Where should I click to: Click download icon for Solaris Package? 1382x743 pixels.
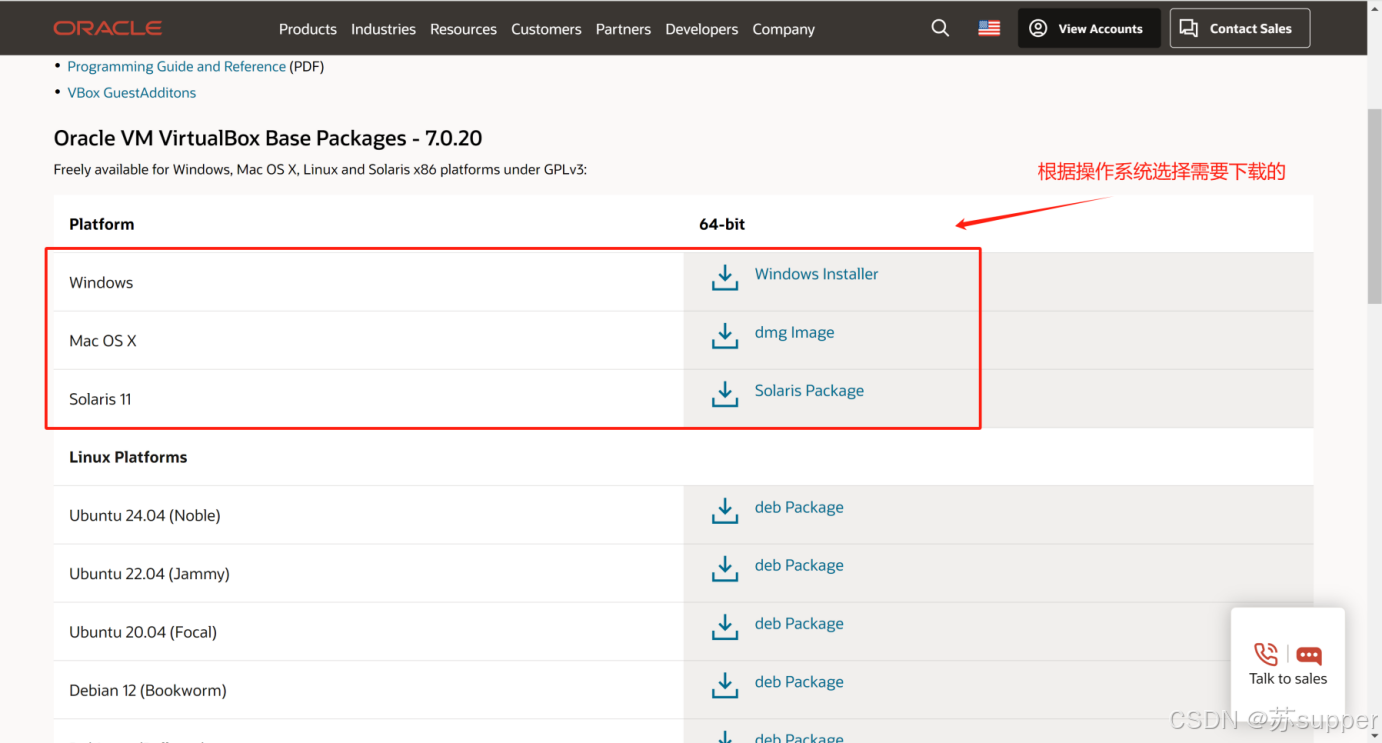click(x=725, y=394)
